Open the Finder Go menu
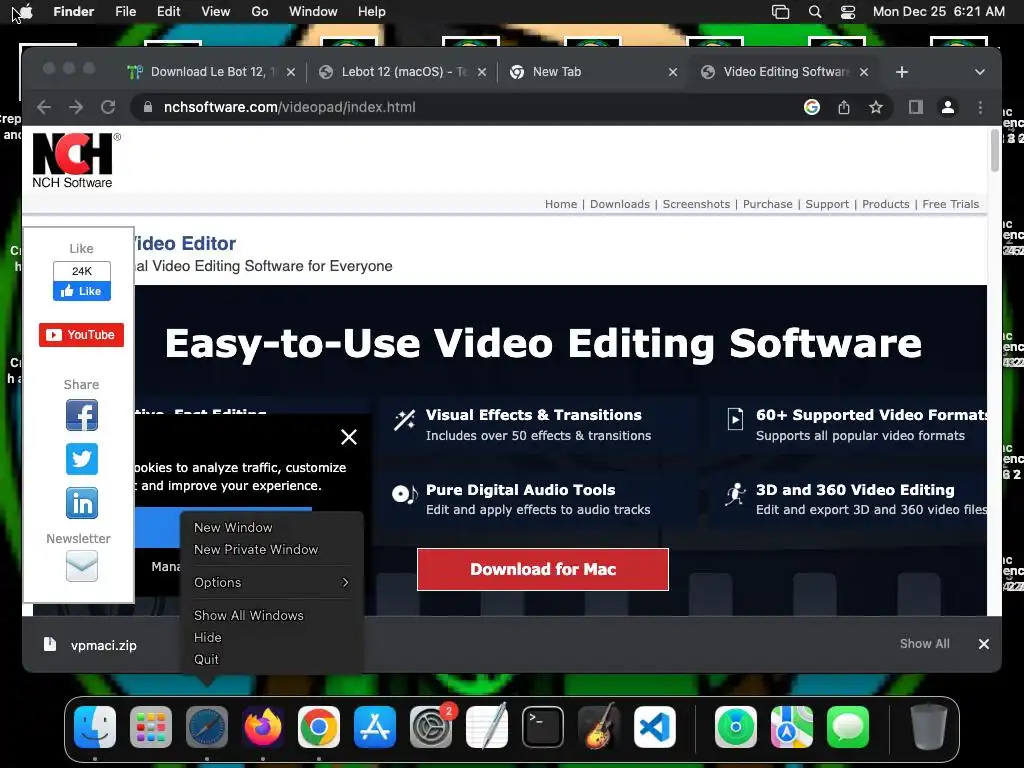 click(260, 12)
